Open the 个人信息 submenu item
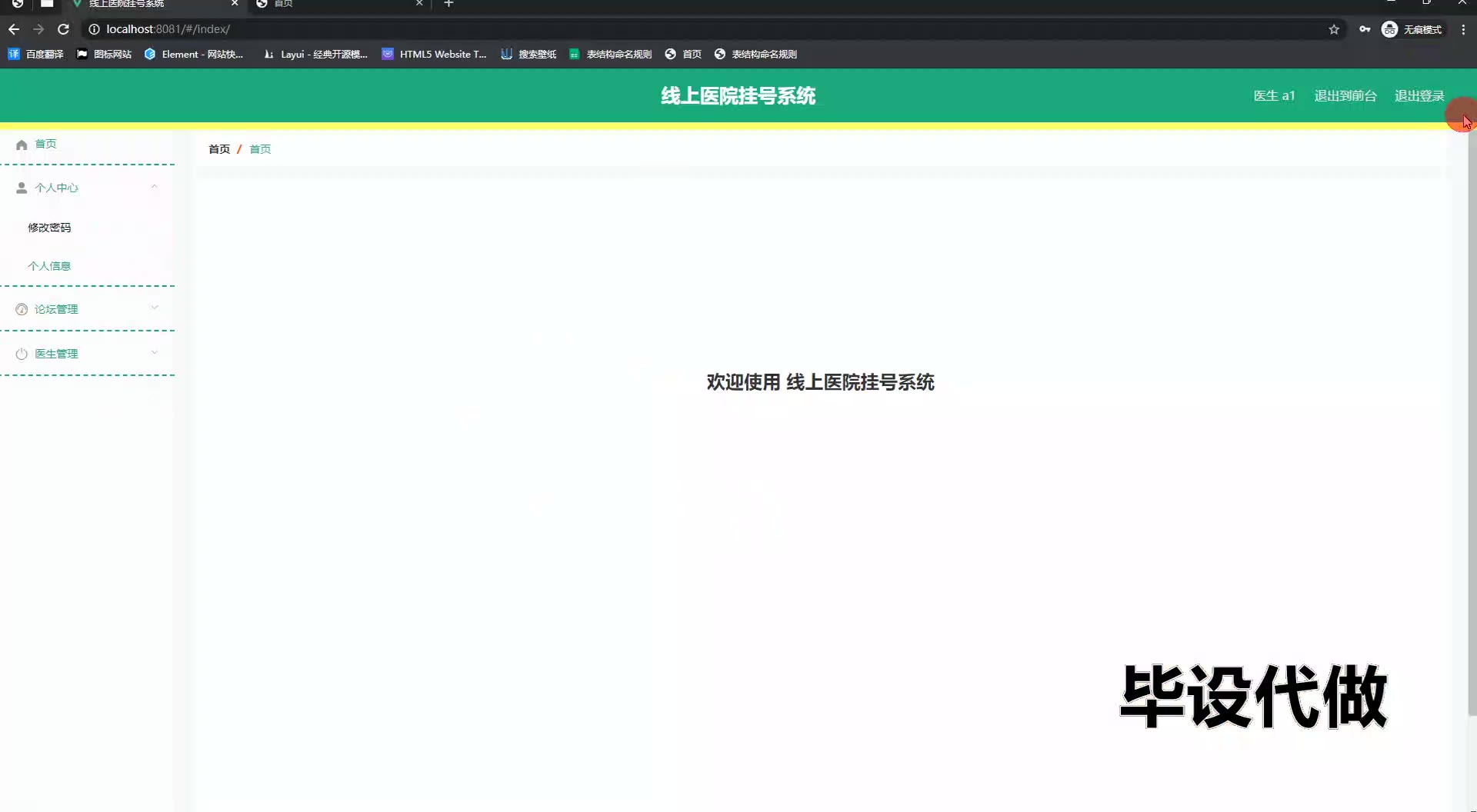 click(x=49, y=266)
